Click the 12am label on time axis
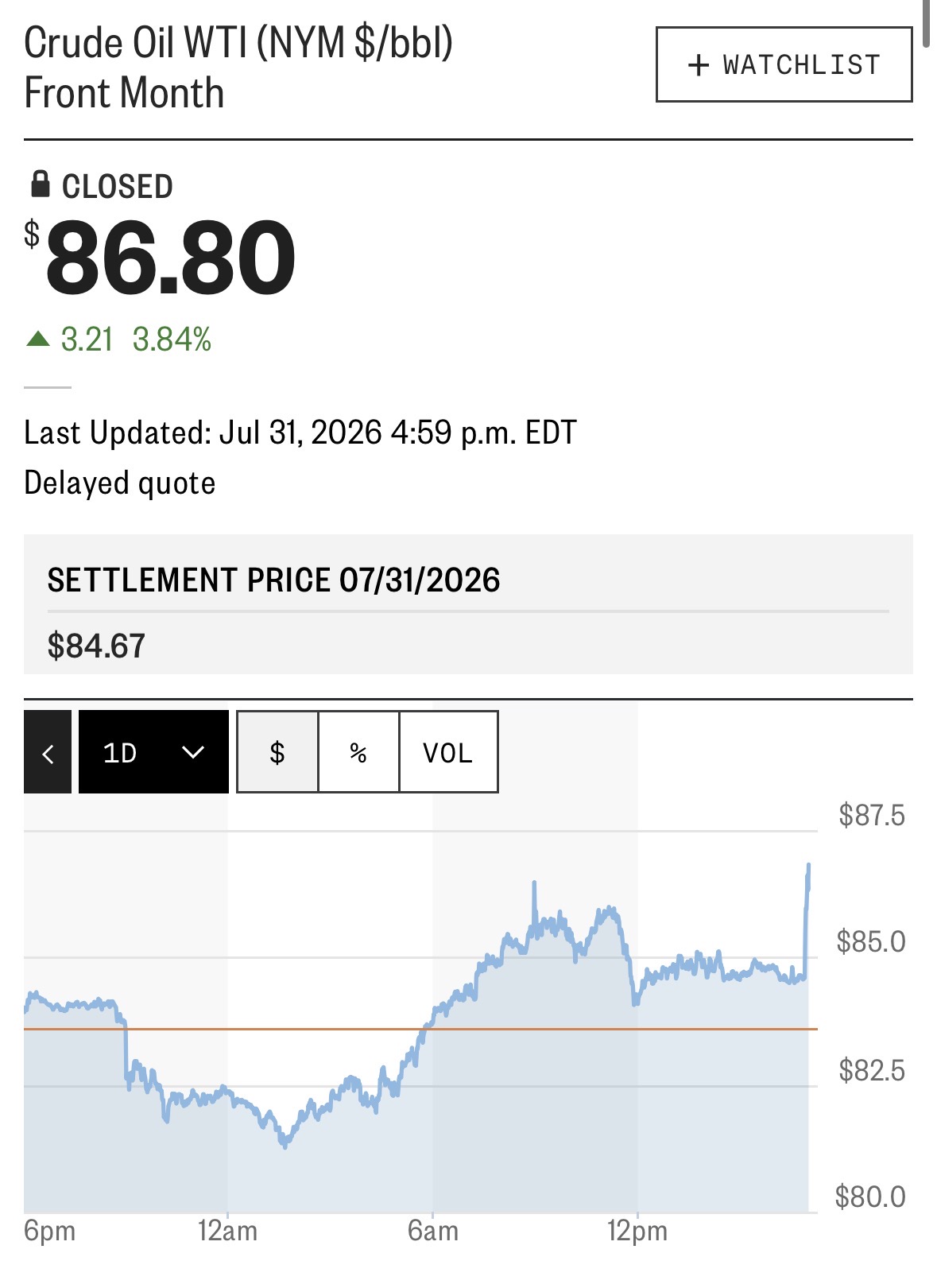The image size is (937, 1288). point(227,1232)
